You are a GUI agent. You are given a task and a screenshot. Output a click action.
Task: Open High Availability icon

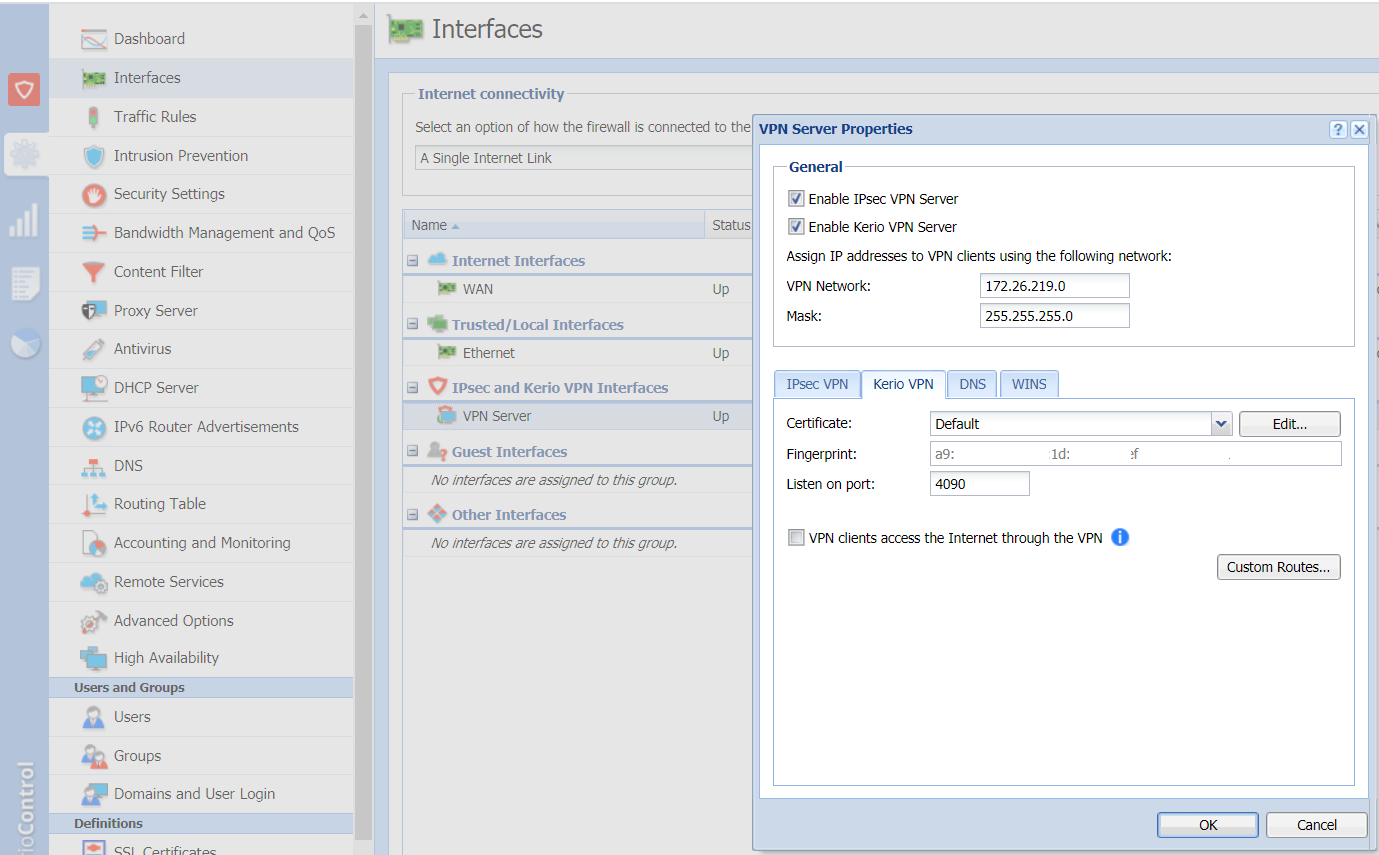point(94,658)
